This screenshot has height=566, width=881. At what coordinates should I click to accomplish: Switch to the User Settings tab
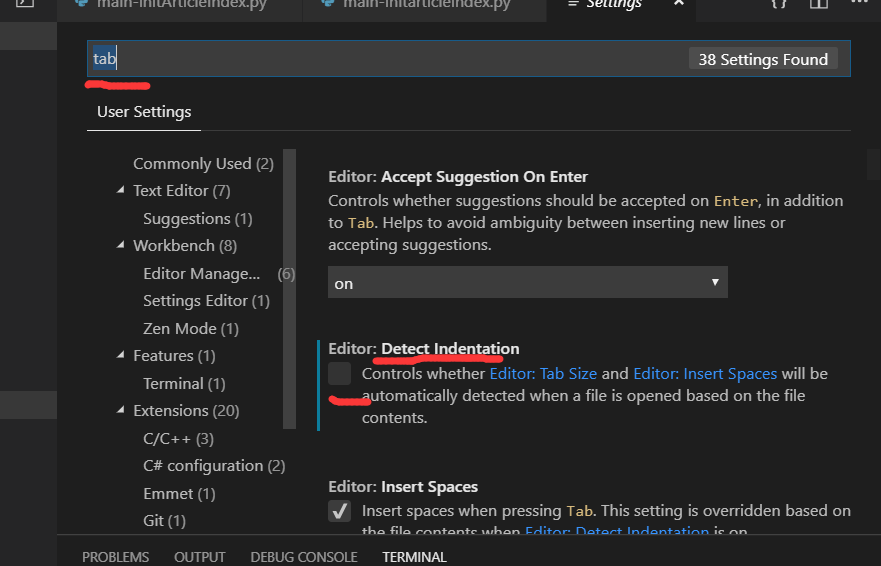pos(144,112)
